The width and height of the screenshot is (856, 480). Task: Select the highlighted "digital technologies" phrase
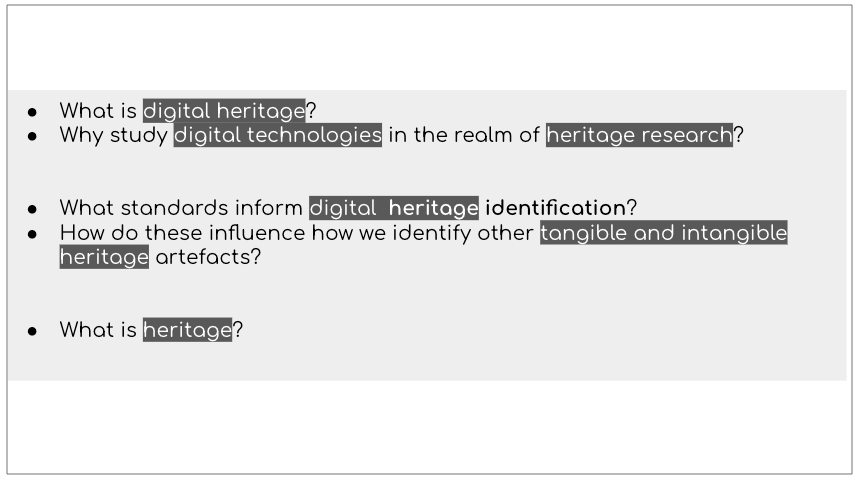coord(278,135)
